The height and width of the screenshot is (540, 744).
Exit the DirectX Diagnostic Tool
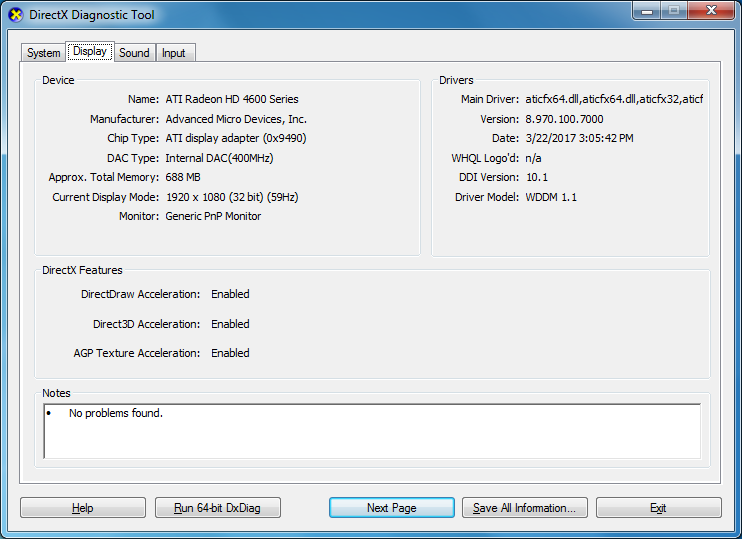pyautogui.click(x=658, y=508)
